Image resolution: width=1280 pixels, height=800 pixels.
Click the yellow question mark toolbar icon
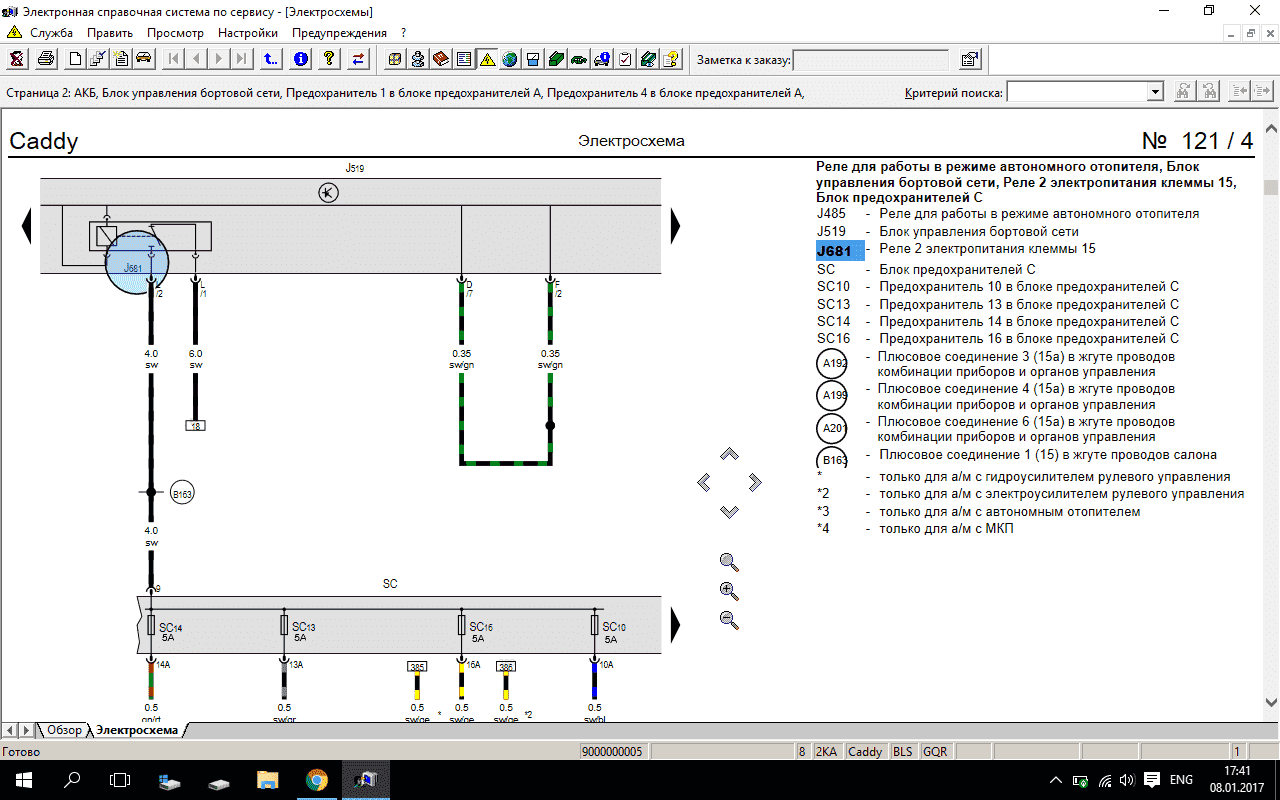(x=329, y=59)
